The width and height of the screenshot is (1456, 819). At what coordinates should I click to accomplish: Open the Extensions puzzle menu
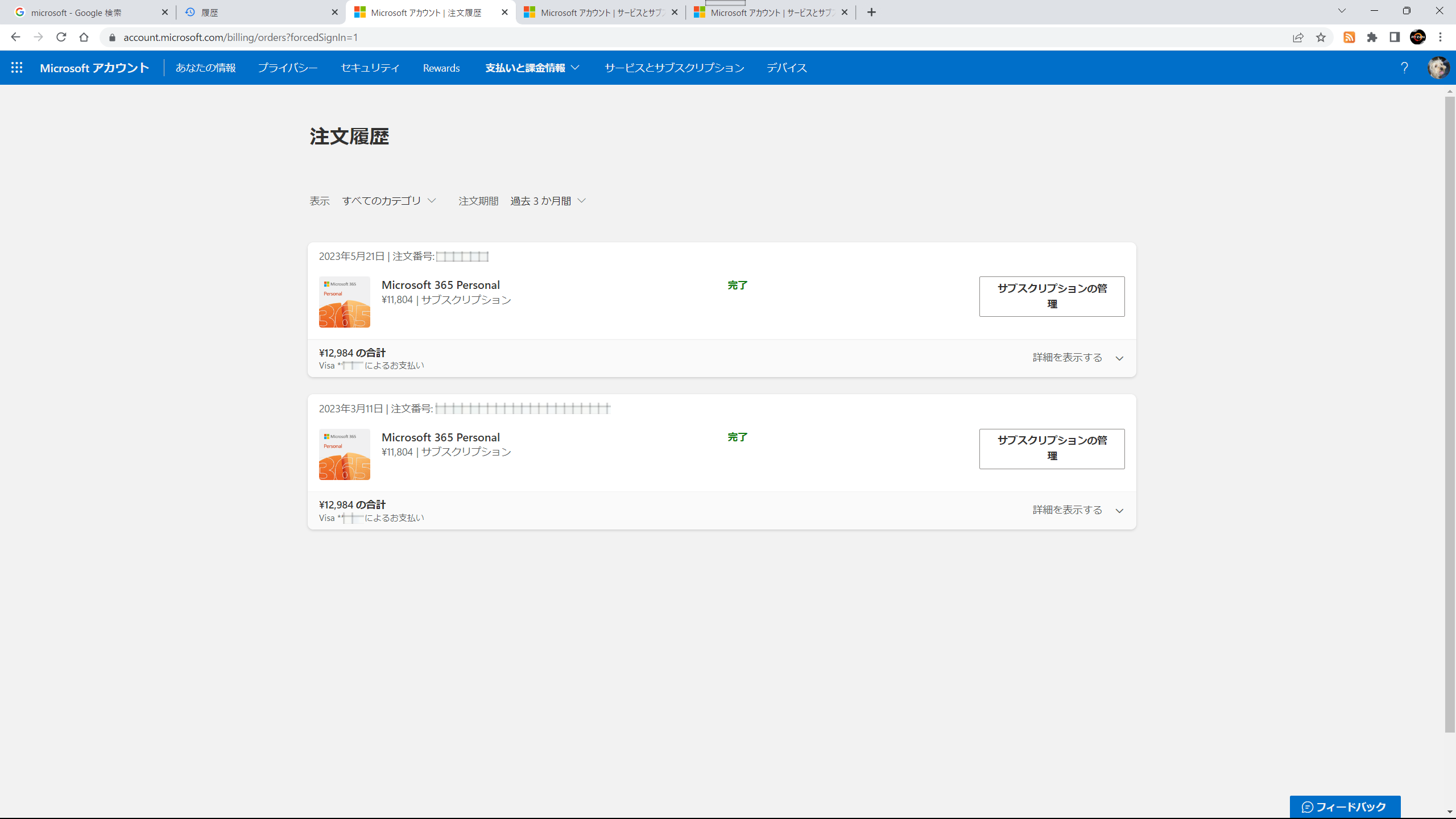(x=1372, y=38)
